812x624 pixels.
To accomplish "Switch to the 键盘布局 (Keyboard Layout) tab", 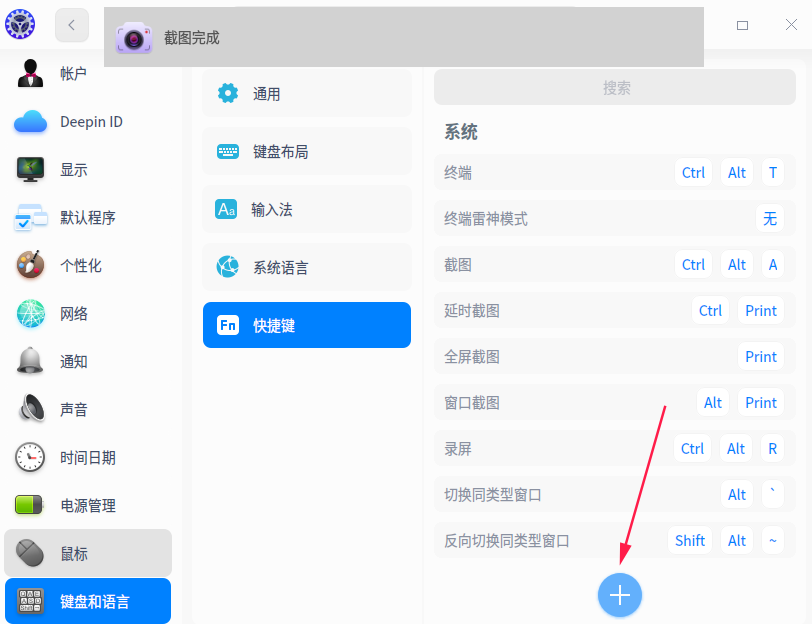I will [x=306, y=151].
